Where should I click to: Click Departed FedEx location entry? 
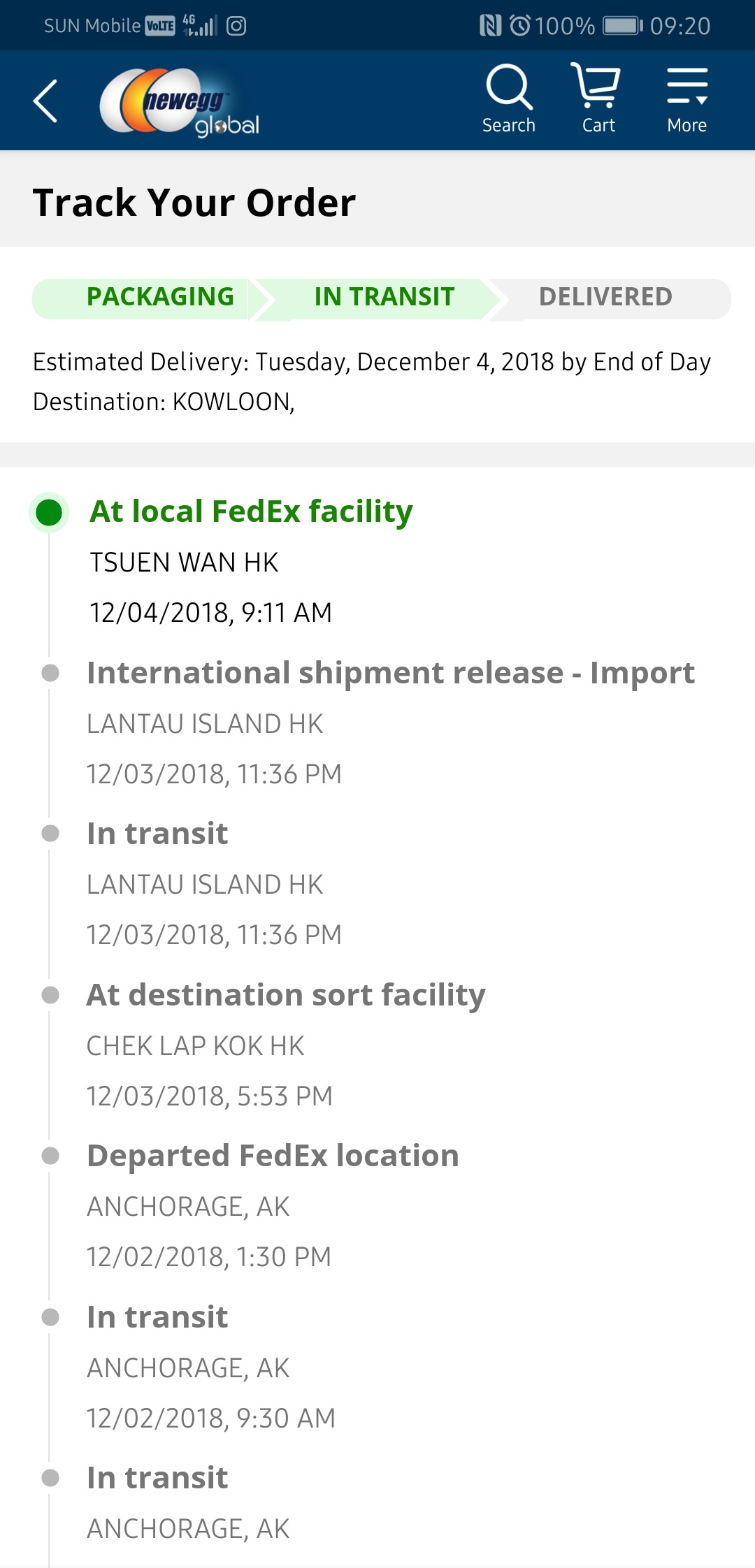[x=273, y=1156]
